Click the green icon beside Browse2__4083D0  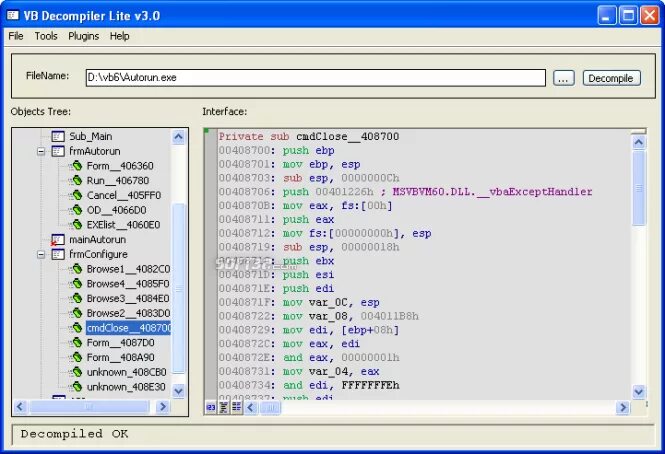point(77,313)
